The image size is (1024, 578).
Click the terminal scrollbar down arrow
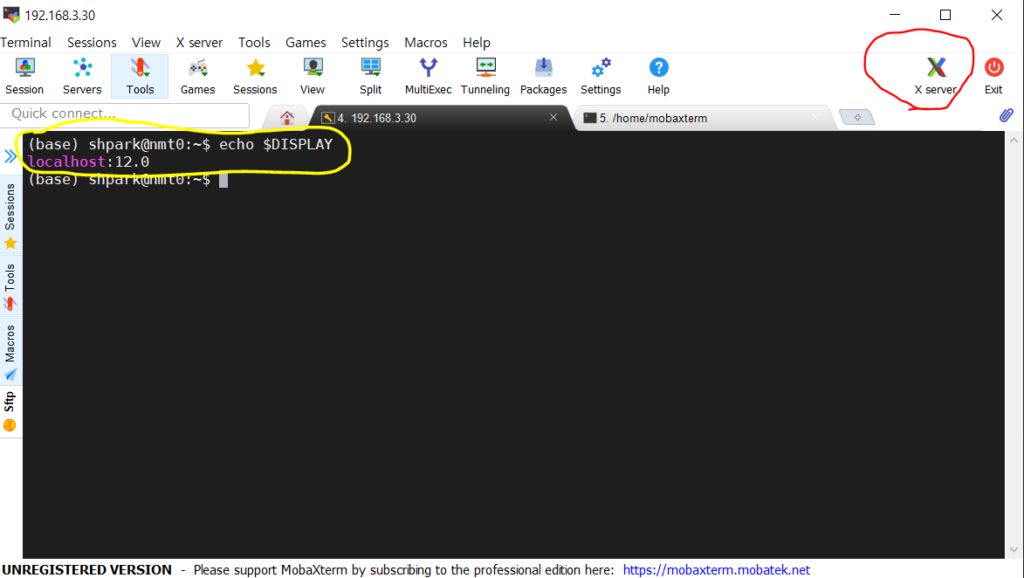click(x=1014, y=549)
